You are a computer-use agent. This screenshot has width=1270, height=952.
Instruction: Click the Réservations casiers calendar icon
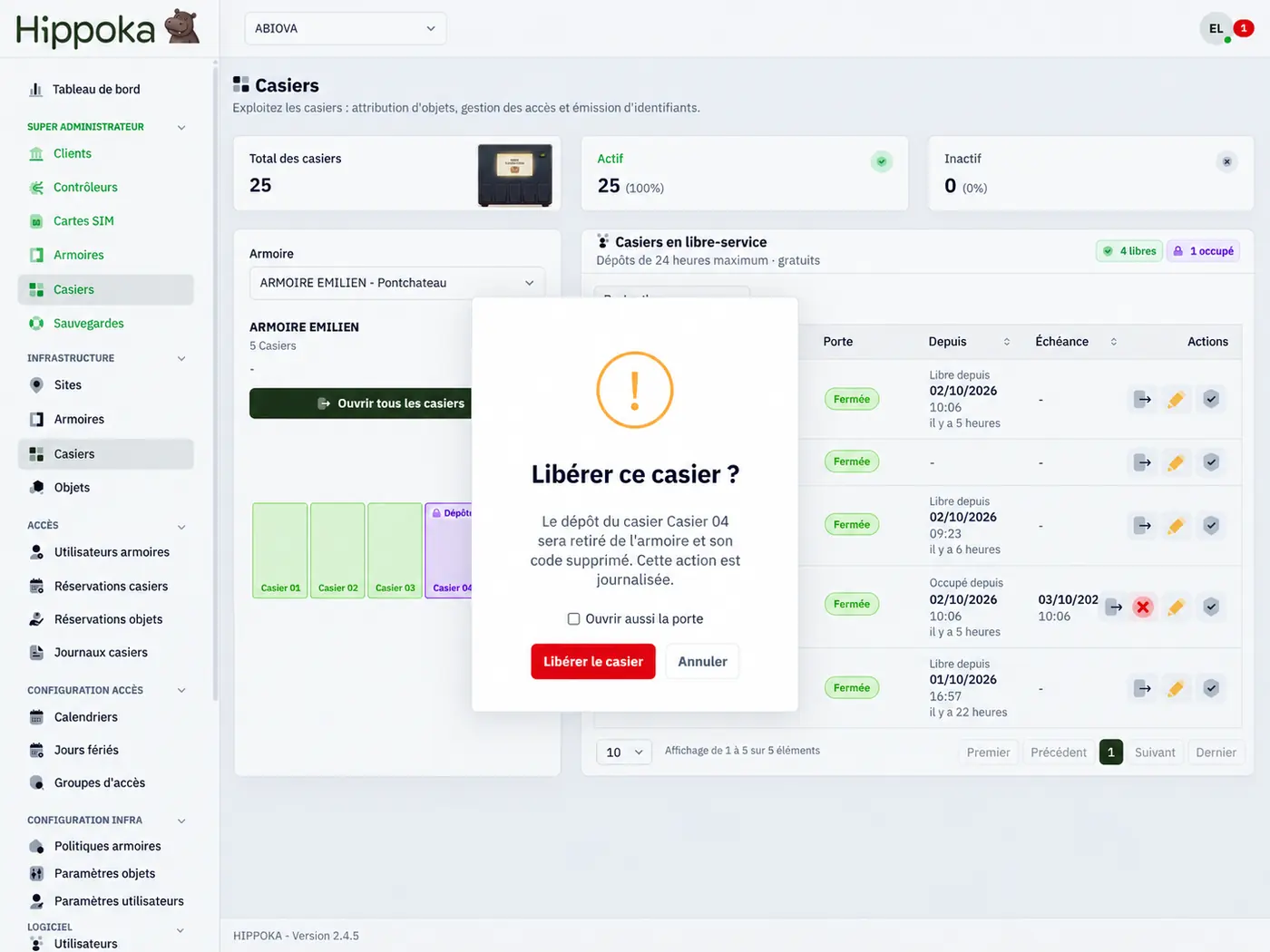pyautogui.click(x=36, y=586)
